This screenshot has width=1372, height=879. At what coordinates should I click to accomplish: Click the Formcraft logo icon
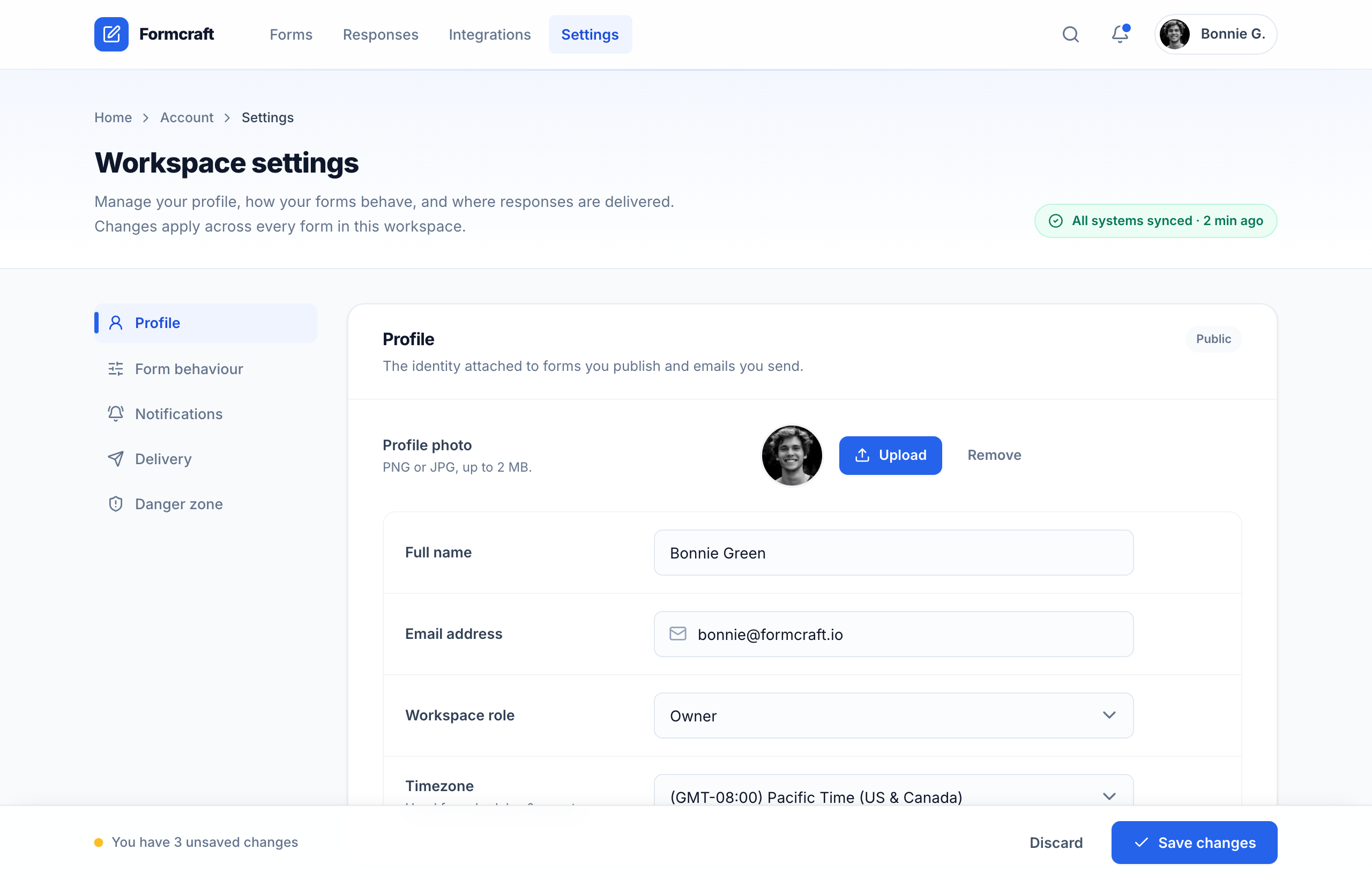111,34
